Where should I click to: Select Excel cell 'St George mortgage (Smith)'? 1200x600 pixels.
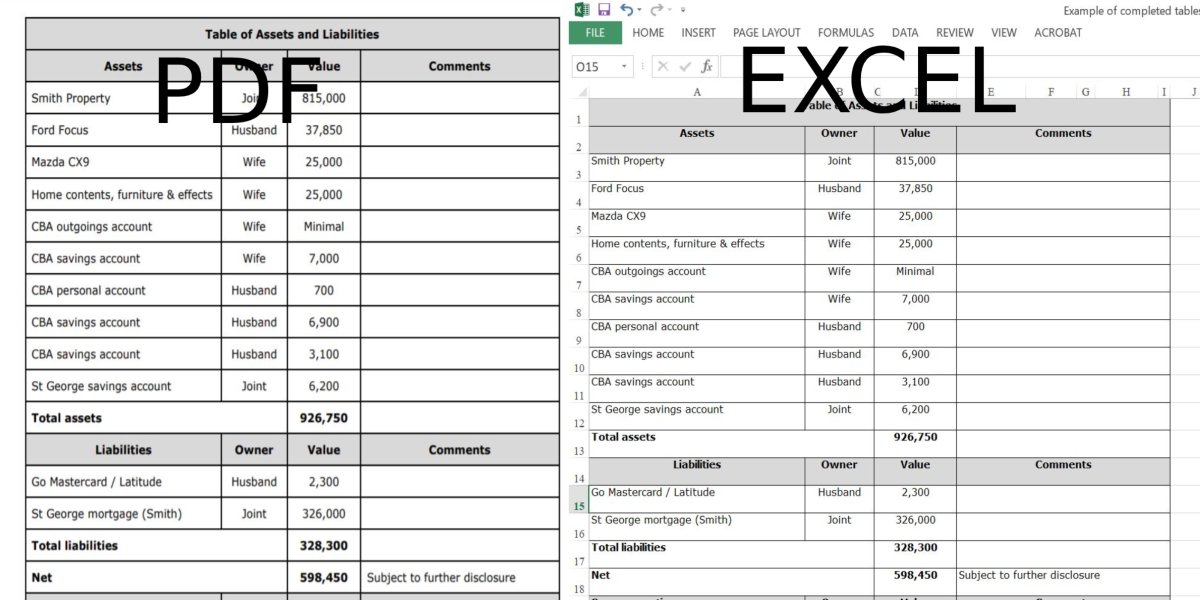tap(697, 527)
